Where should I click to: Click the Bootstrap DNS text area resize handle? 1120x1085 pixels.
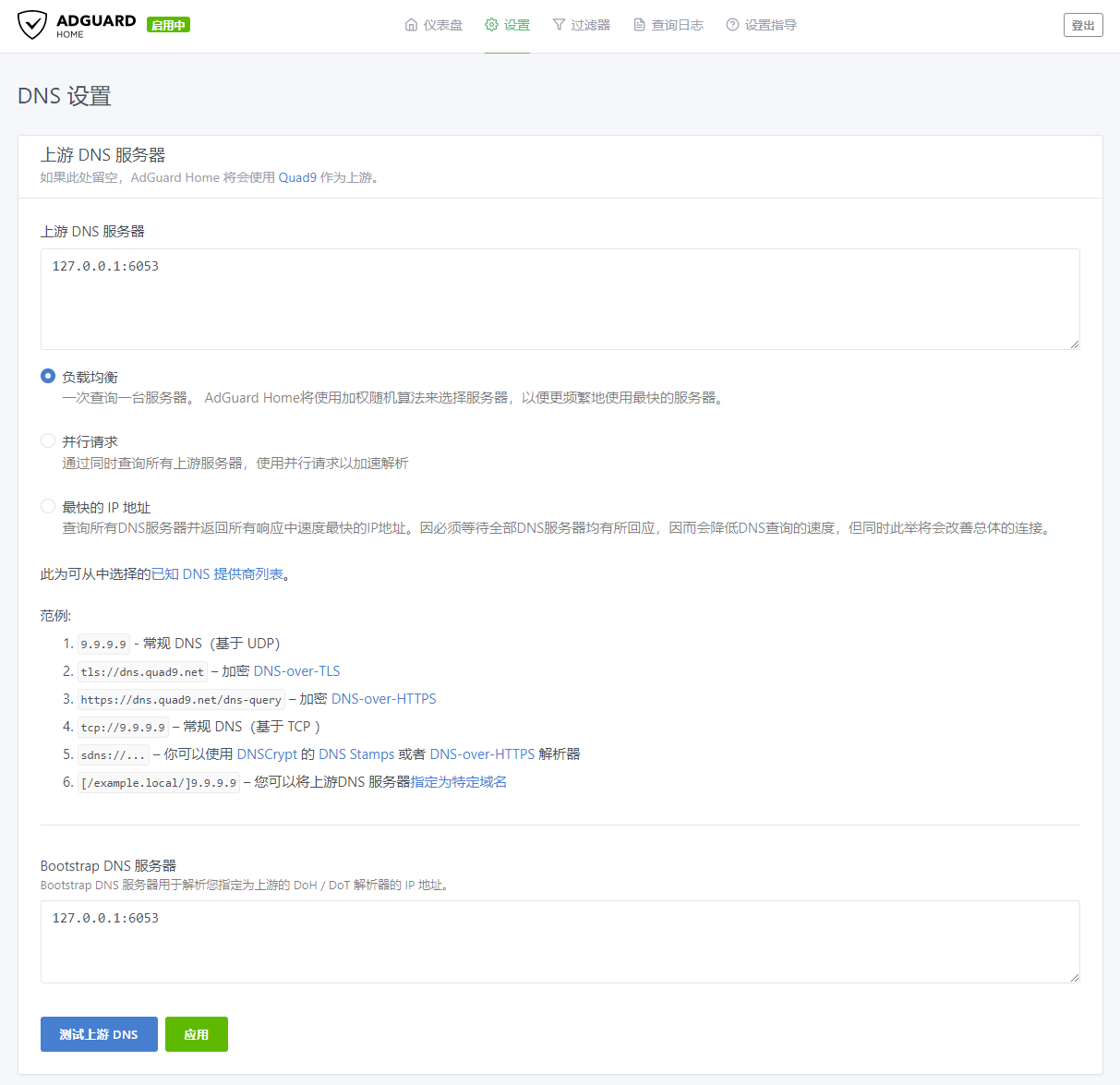coord(1074,977)
